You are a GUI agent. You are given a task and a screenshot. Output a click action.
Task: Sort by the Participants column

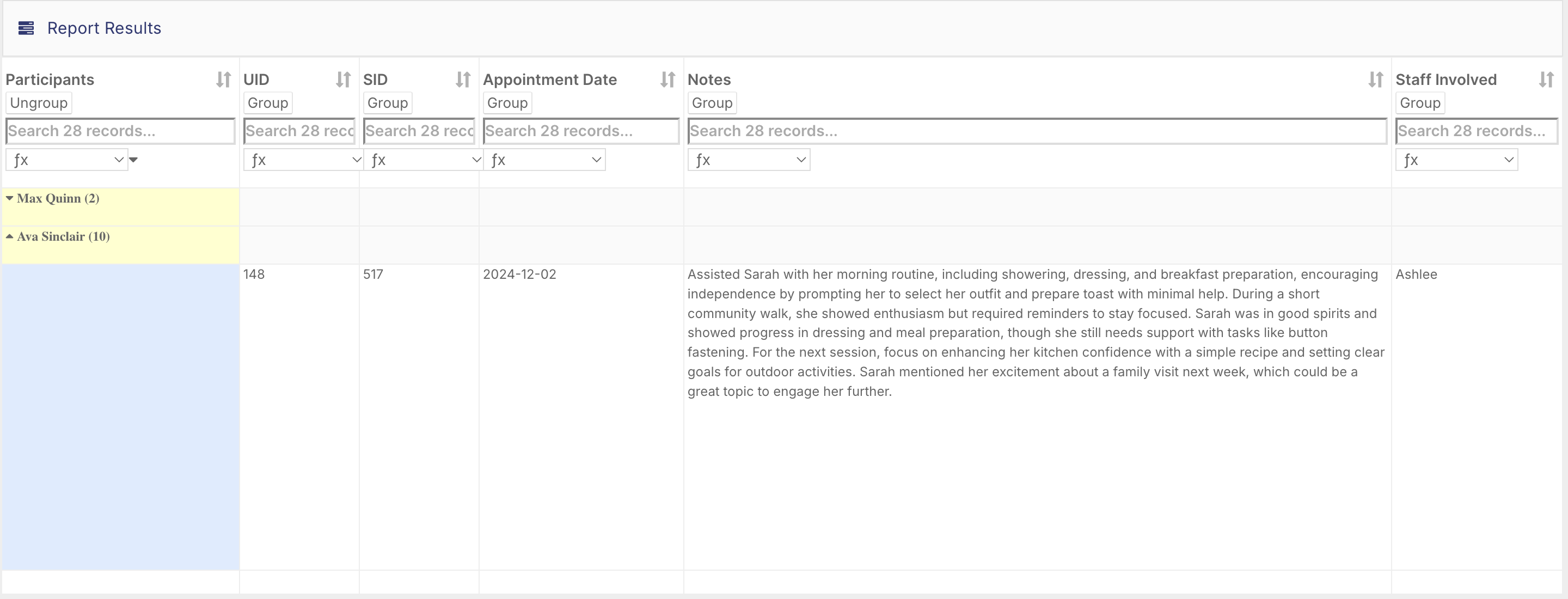pyautogui.click(x=223, y=80)
